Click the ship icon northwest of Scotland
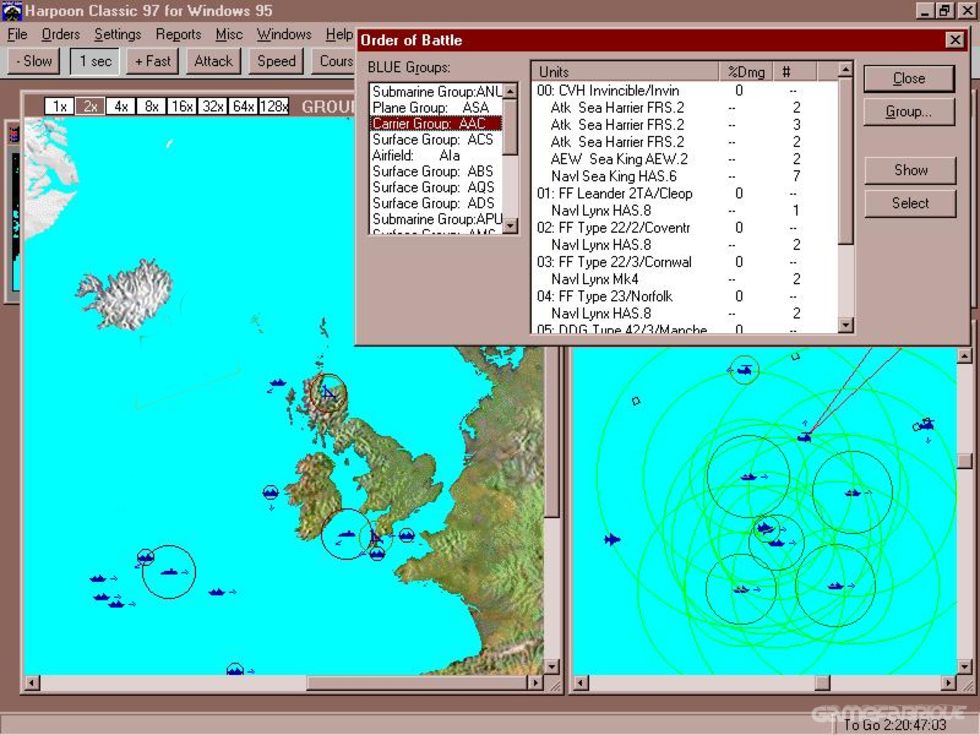Image resolution: width=980 pixels, height=735 pixels. click(278, 382)
